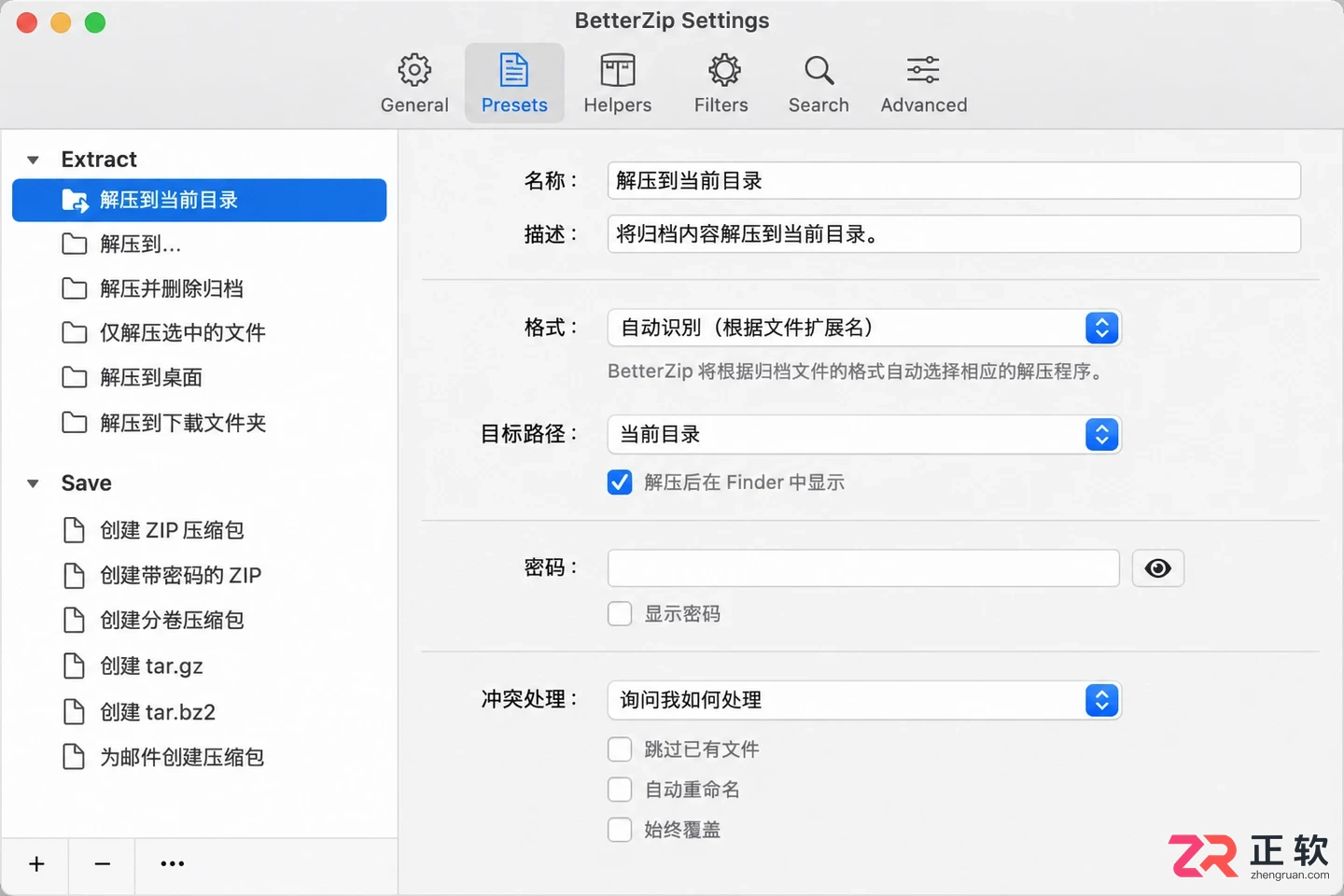Click the 名称 name input field

(x=954, y=181)
